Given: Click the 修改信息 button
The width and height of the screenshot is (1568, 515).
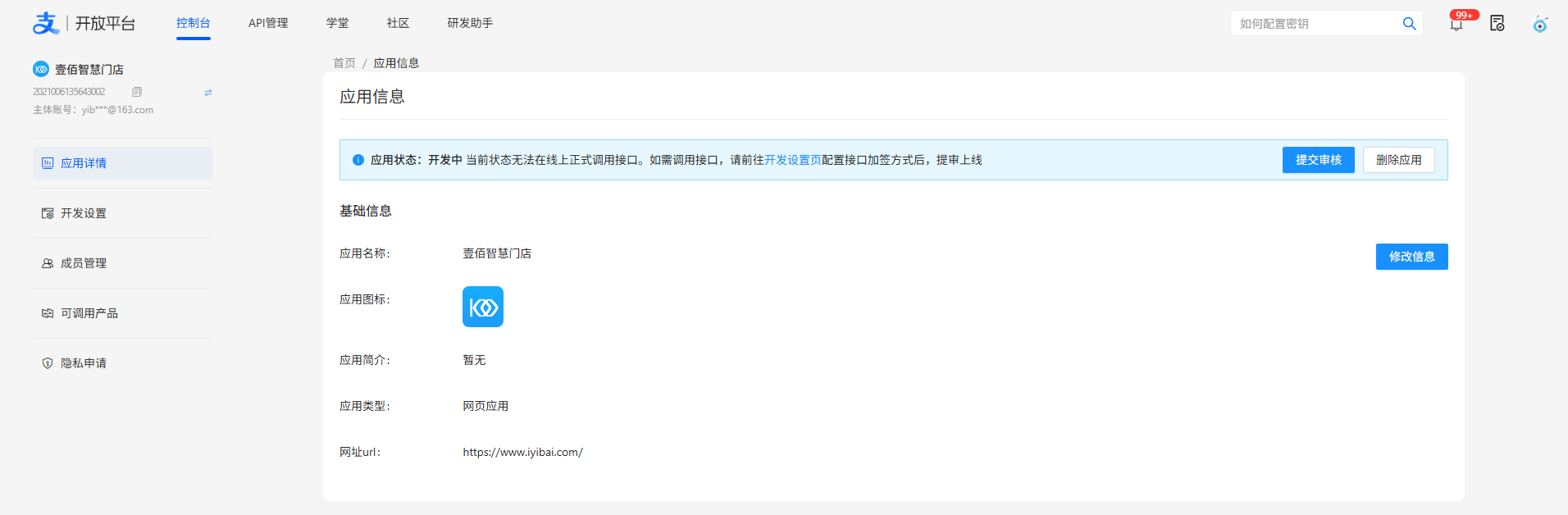Looking at the screenshot, I should click(1412, 257).
